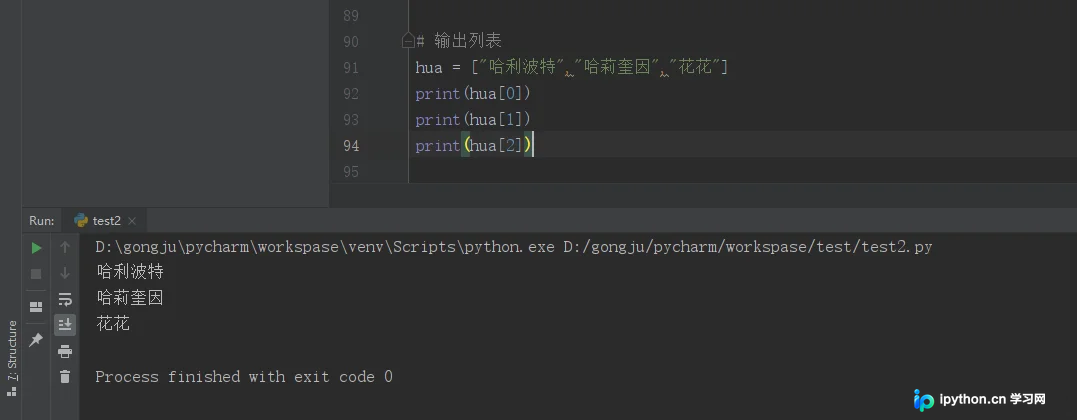Click the print(hua[1]) statement

(473, 120)
